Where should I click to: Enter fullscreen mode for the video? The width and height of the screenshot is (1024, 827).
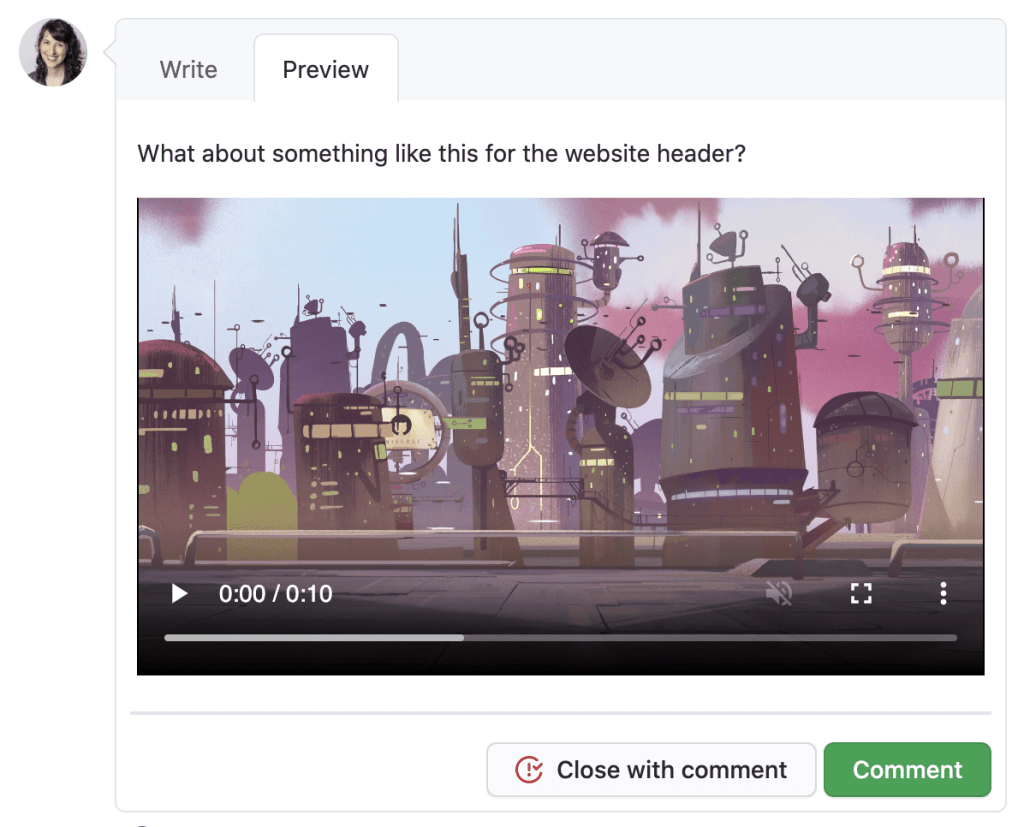pyautogui.click(x=861, y=594)
